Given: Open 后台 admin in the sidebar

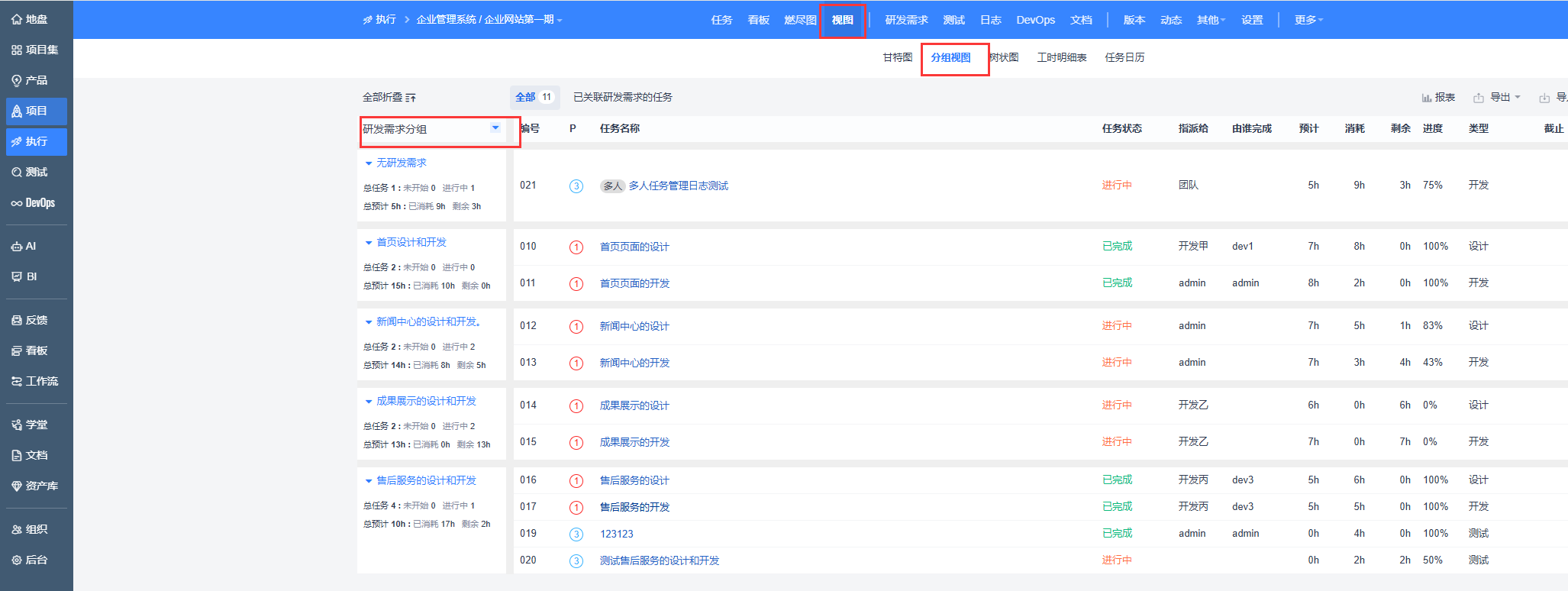Looking at the screenshot, I should (x=30, y=560).
